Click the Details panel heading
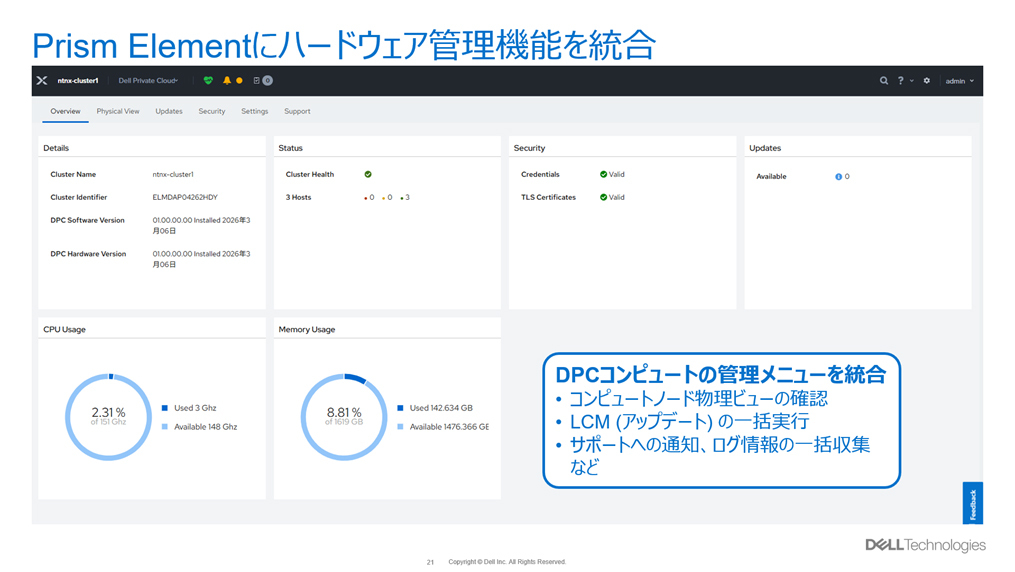Viewport: 1015px width, 572px height. click(56, 148)
